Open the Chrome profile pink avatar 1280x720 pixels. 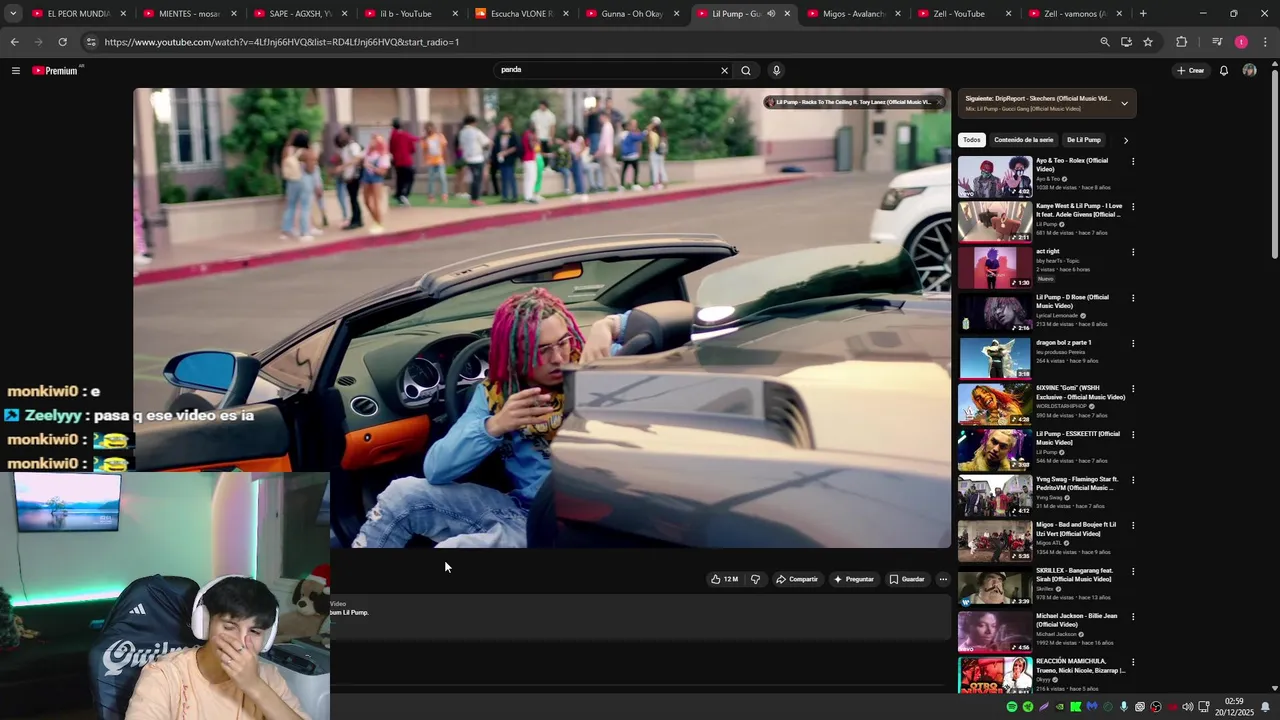point(1241,42)
